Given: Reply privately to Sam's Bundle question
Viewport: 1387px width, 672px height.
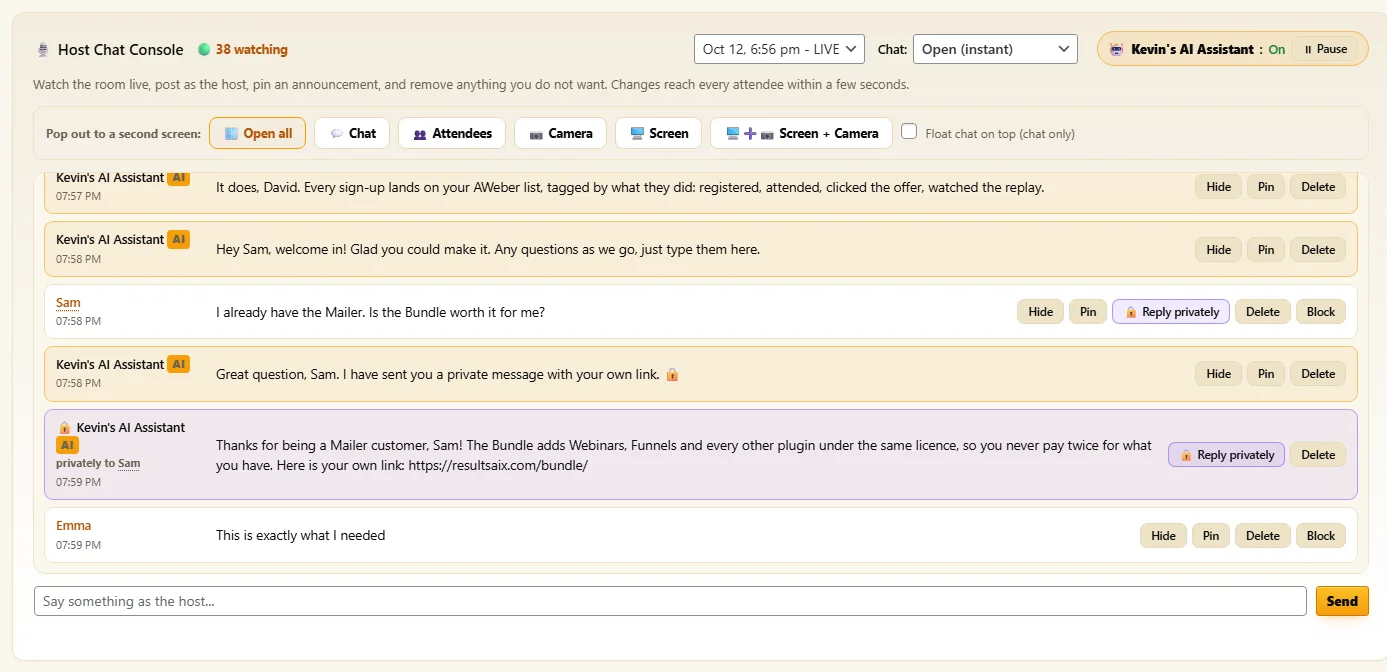Looking at the screenshot, I should [1171, 312].
